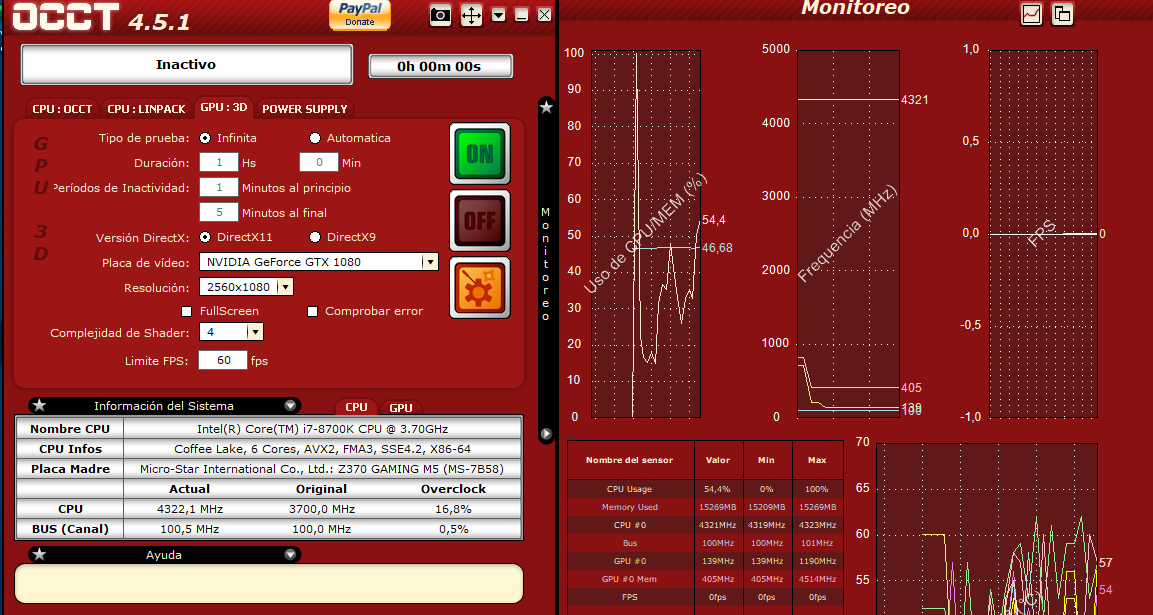Click the star beside Información del Sistema
The height and width of the screenshot is (615, 1153).
point(40,405)
